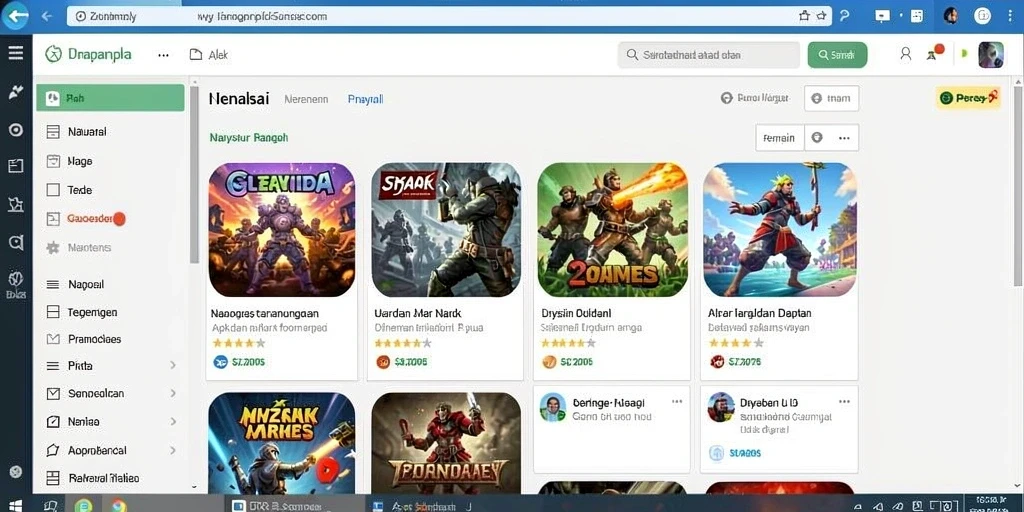The height and width of the screenshot is (512, 1024).
Task: Open the user account icon in header
Action: click(x=905, y=54)
